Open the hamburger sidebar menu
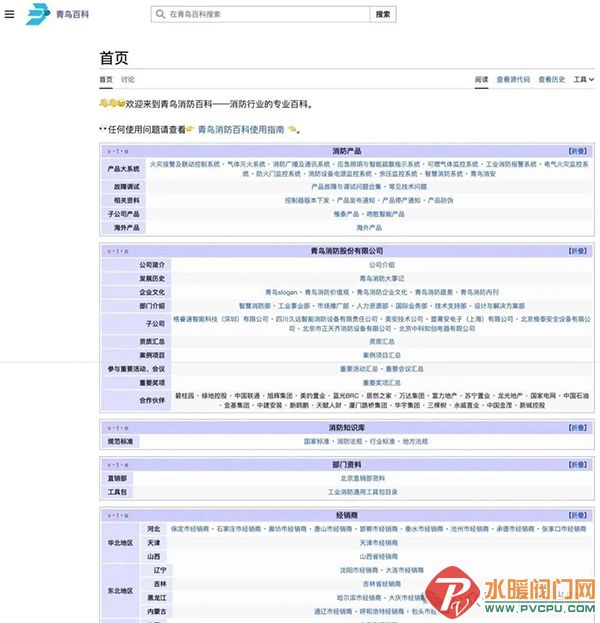The height and width of the screenshot is (623, 600). [10, 15]
